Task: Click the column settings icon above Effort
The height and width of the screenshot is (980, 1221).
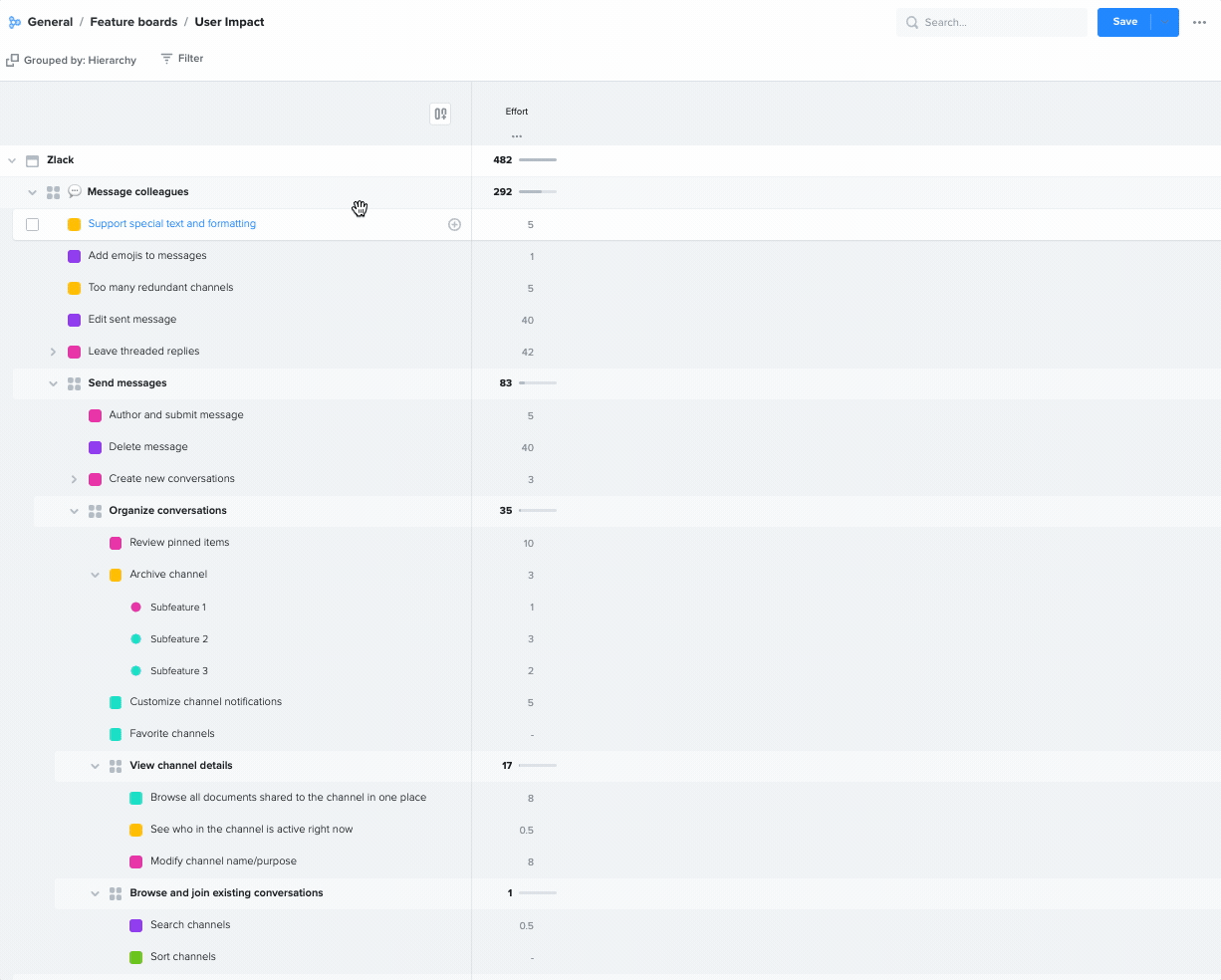Action: coord(440,114)
